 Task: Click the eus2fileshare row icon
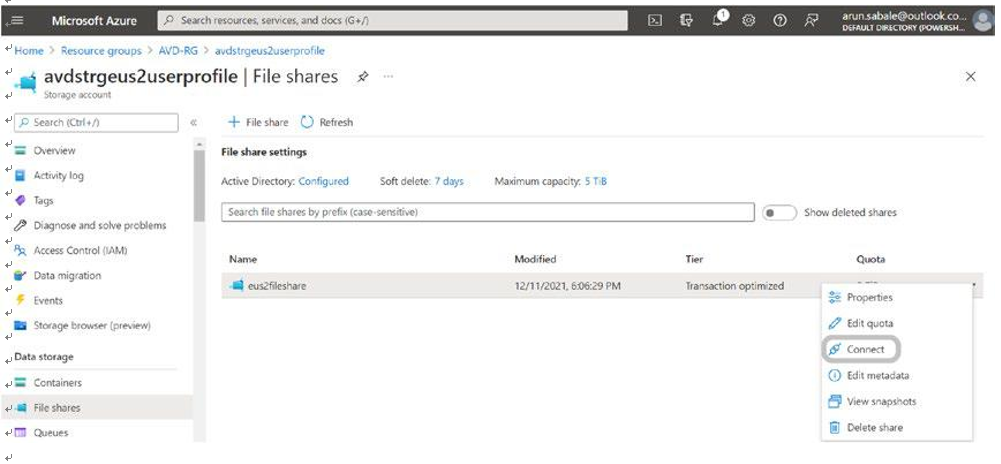click(237, 286)
